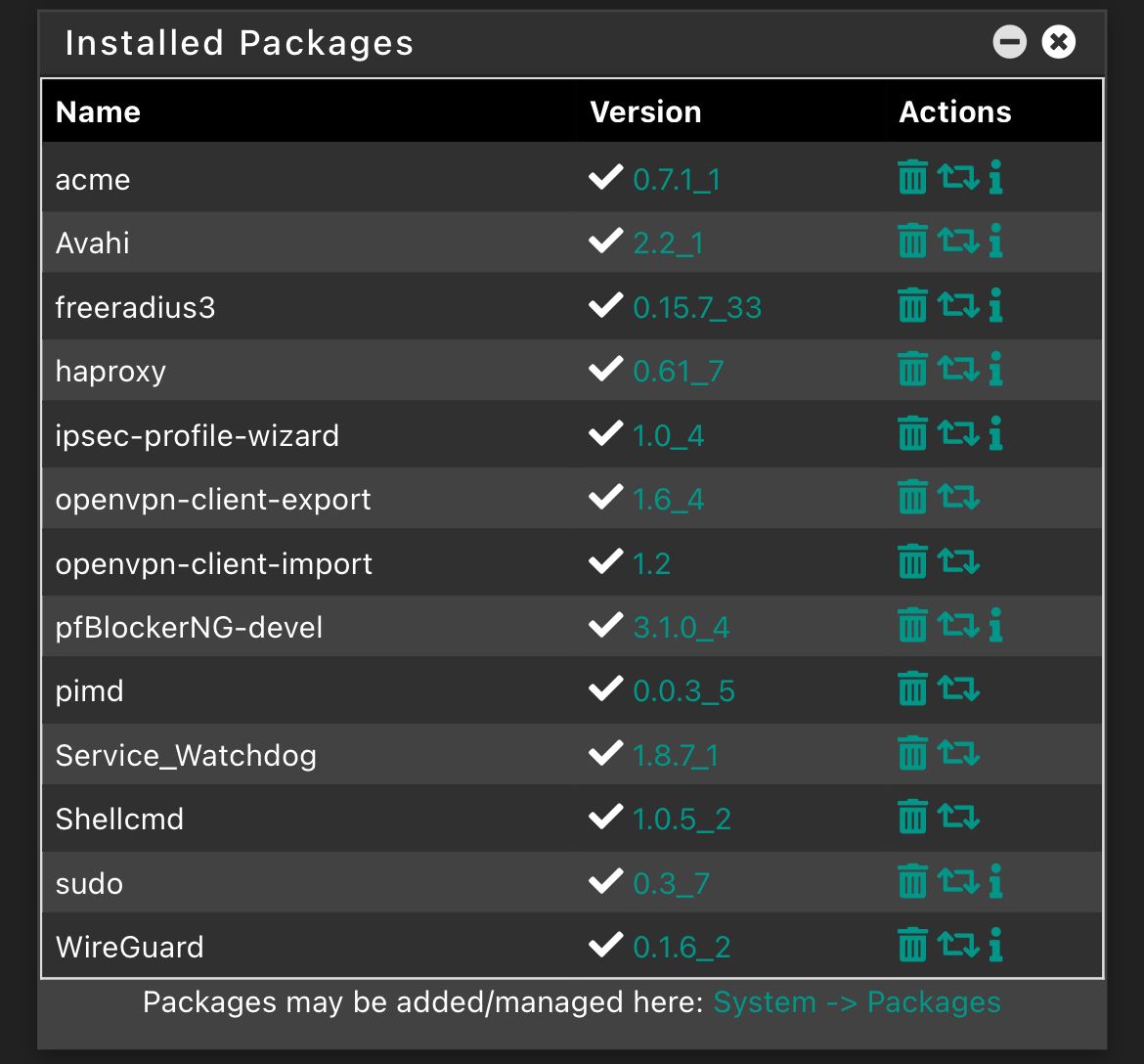
Task: View WireGuard package info
Action: (x=996, y=945)
